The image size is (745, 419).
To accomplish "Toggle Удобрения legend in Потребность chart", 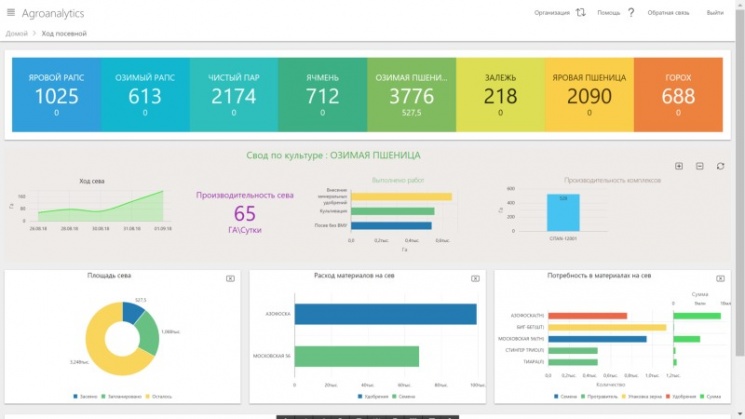I will point(681,396).
